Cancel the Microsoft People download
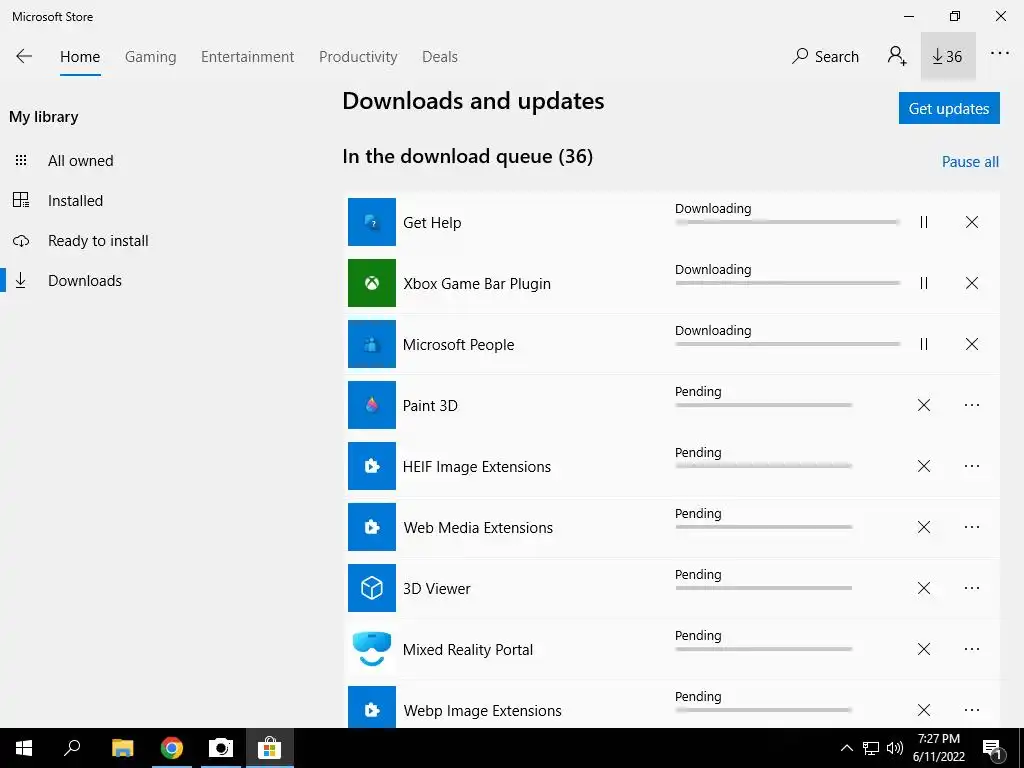Image resolution: width=1024 pixels, height=768 pixels. point(972,344)
